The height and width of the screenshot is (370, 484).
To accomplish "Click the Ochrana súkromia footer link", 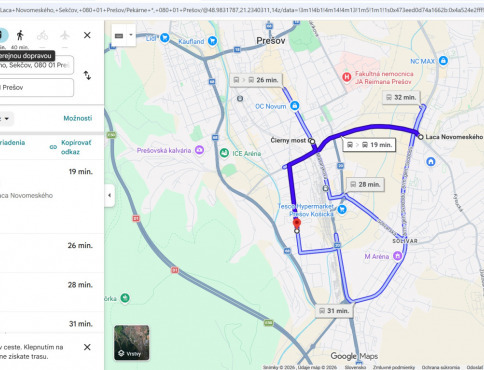I will coord(441,367).
